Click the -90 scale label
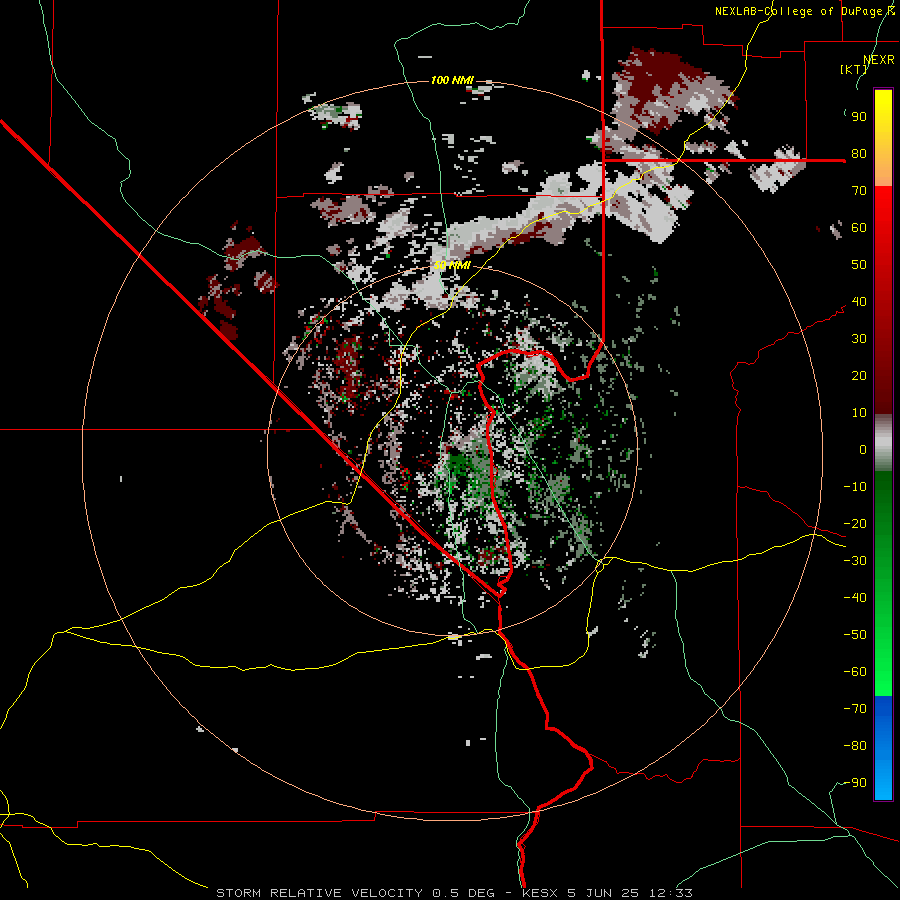This screenshot has width=900, height=900. tap(855, 783)
